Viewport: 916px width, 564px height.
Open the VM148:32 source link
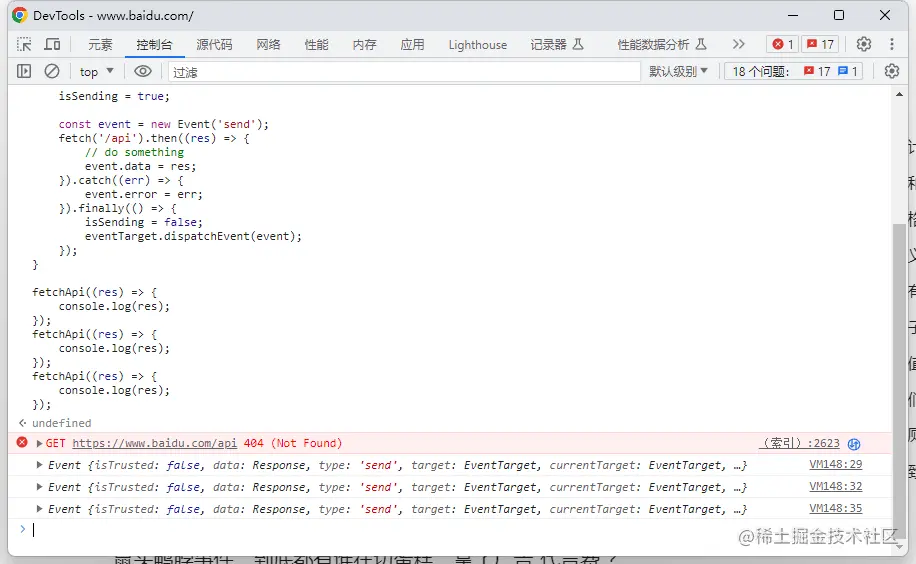tap(835, 486)
